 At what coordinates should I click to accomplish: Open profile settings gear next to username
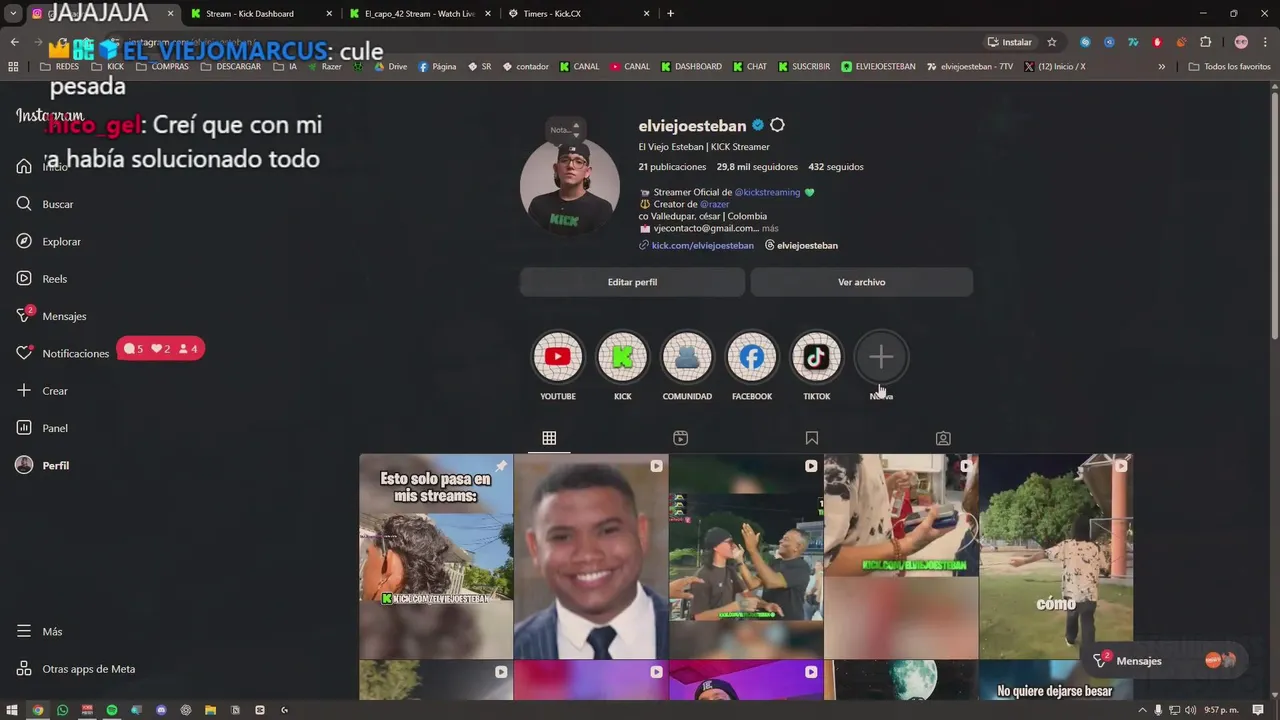777,126
